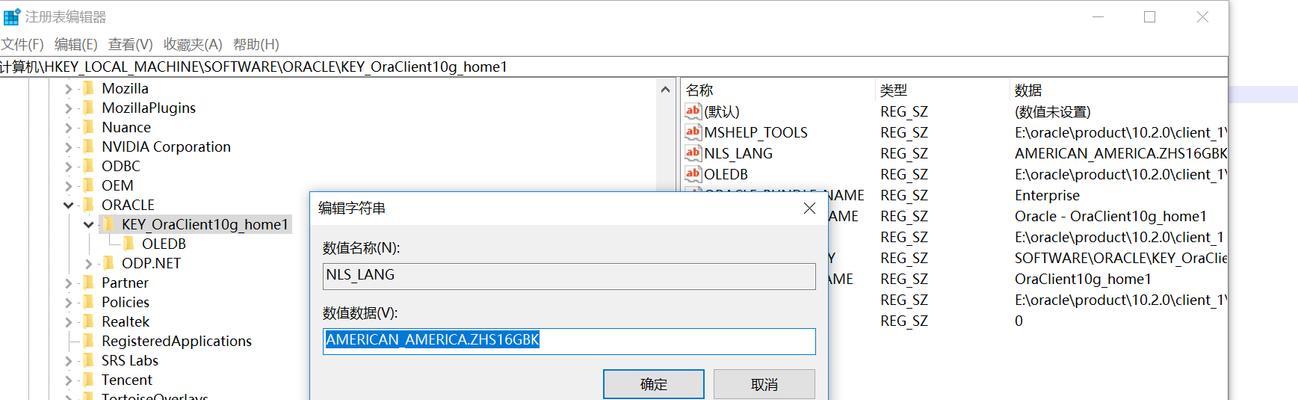Expand the Tencent tree node
Viewport: 1298px width, 400px height.
(69, 380)
